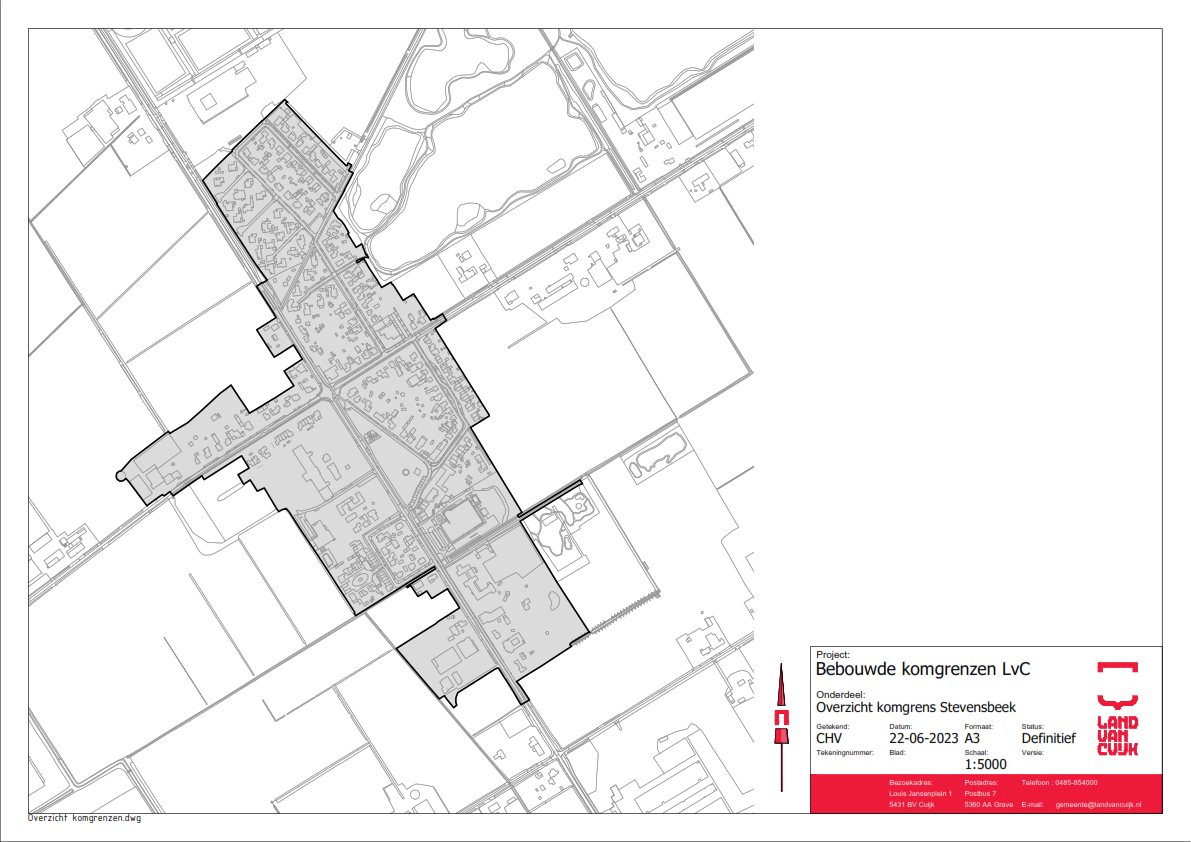This screenshot has width=1191, height=842.
Task: Click the email address gemeente@landvancuijk.nl
Action: [1097, 805]
